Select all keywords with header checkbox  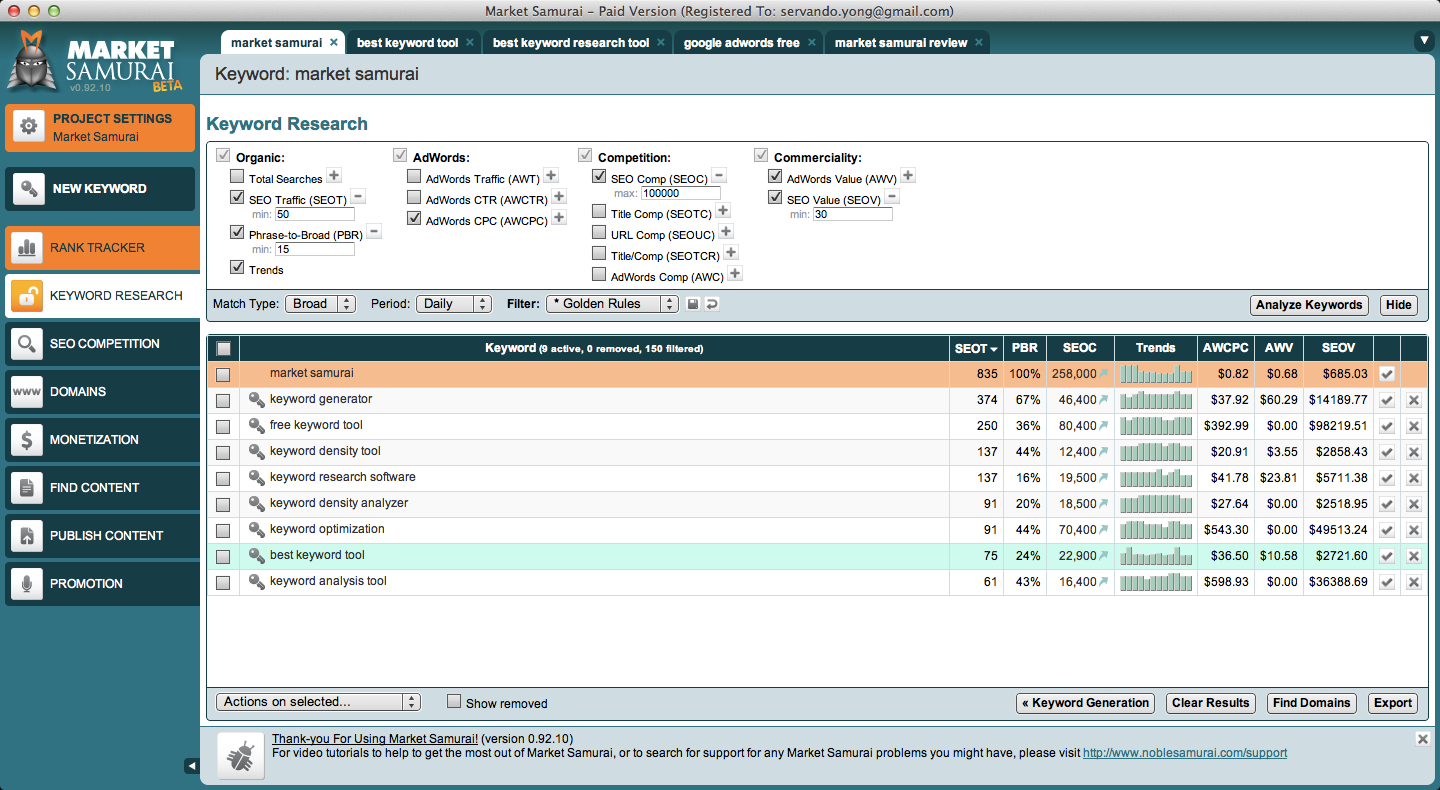pyautogui.click(x=223, y=348)
